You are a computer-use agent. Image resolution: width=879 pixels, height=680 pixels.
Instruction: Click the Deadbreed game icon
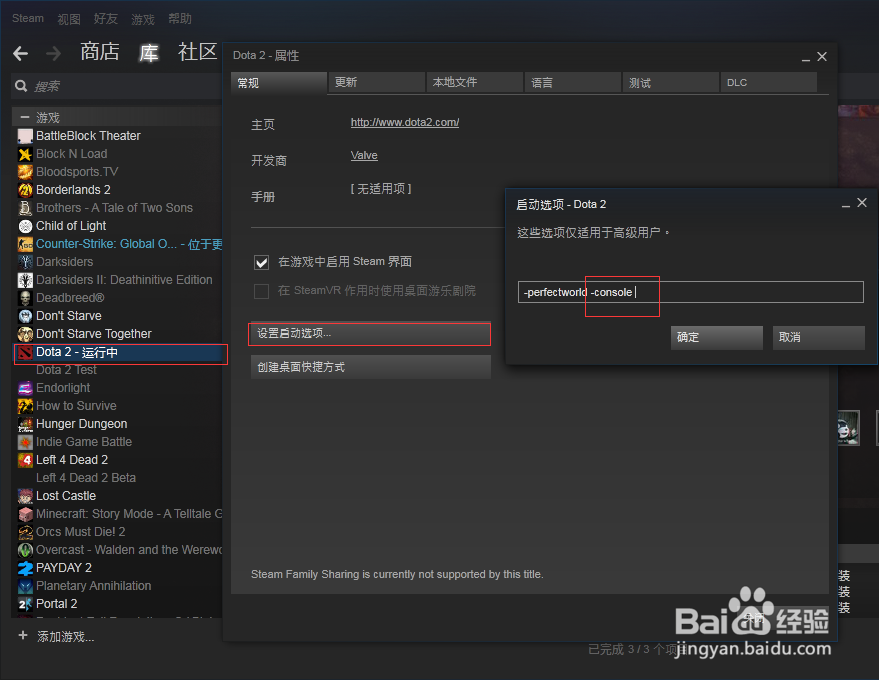(25, 298)
